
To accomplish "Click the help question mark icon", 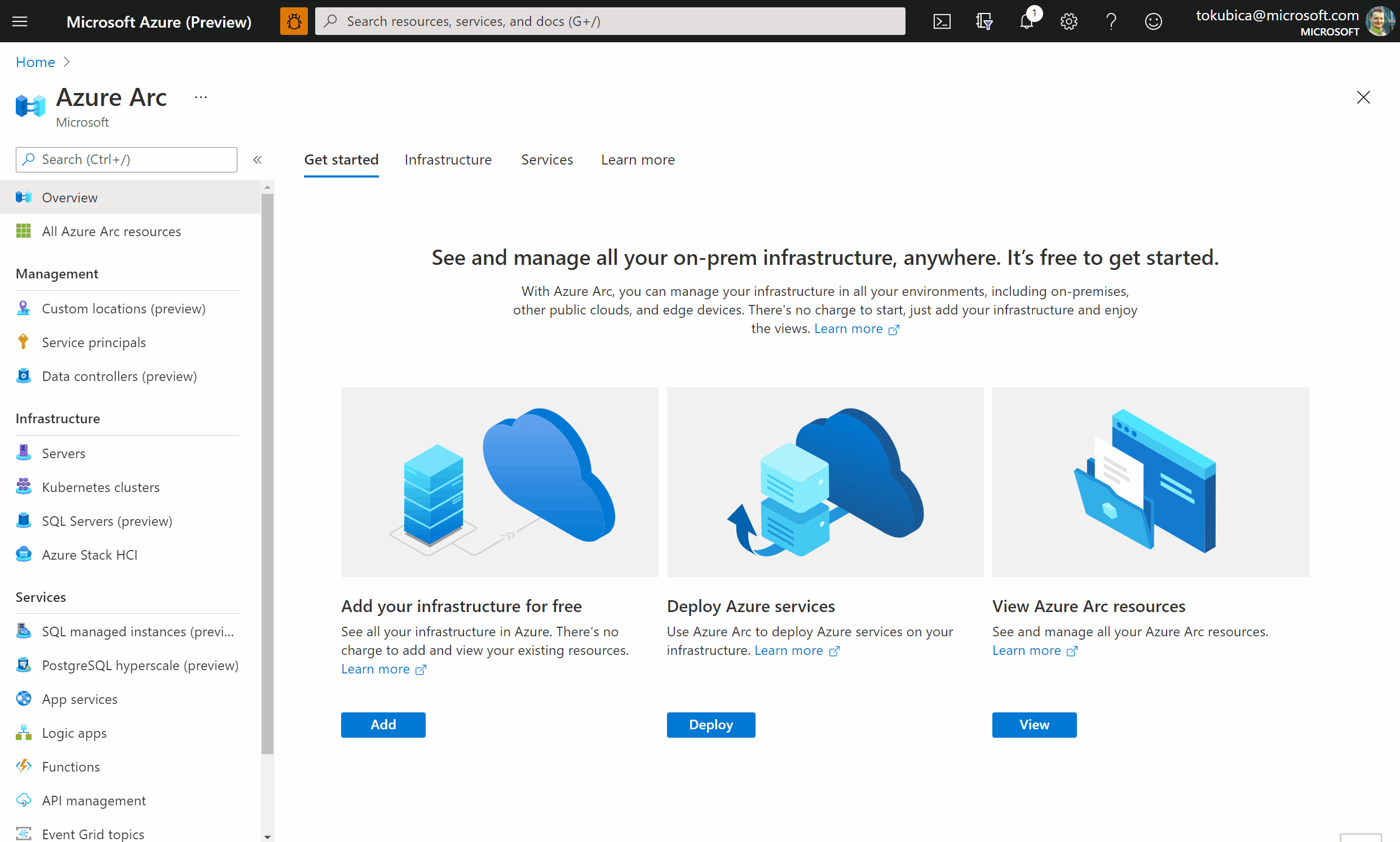I will (x=1111, y=21).
